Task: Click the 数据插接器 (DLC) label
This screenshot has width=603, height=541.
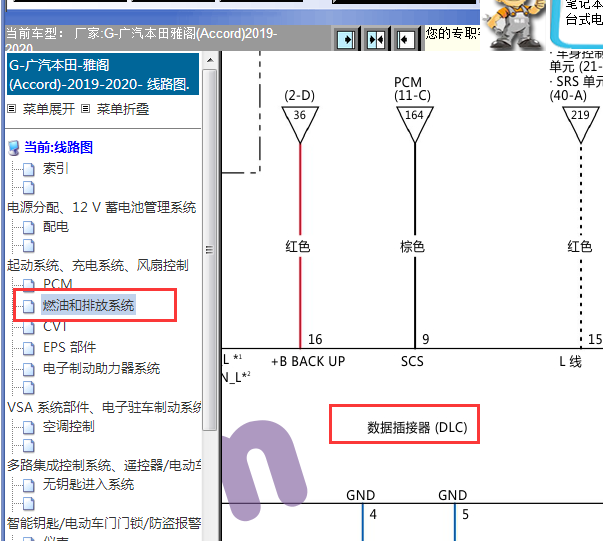Action: click(x=417, y=427)
